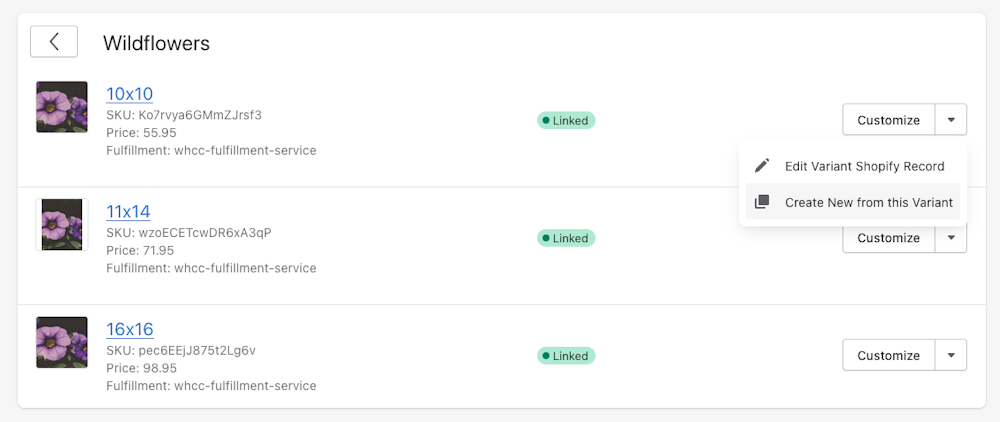
Task: Click the duplicate icon for Create New
Action: (x=762, y=202)
